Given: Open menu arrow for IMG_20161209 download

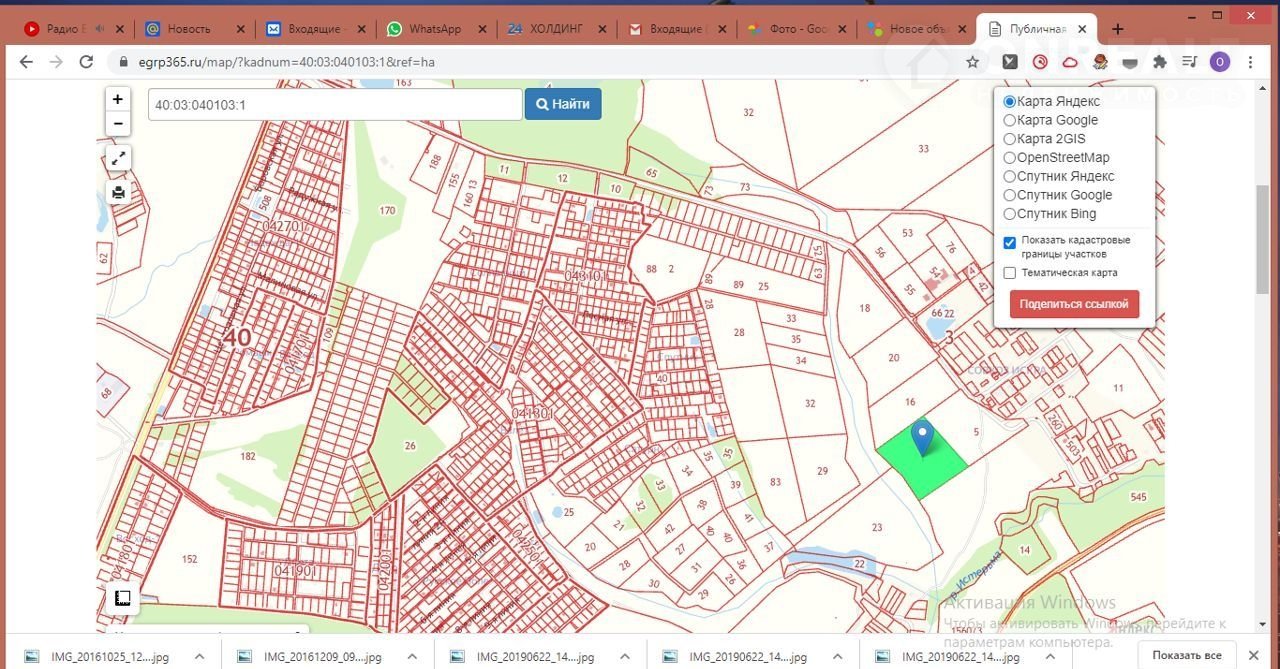Looking at the screenshot, I should point(412,656).
